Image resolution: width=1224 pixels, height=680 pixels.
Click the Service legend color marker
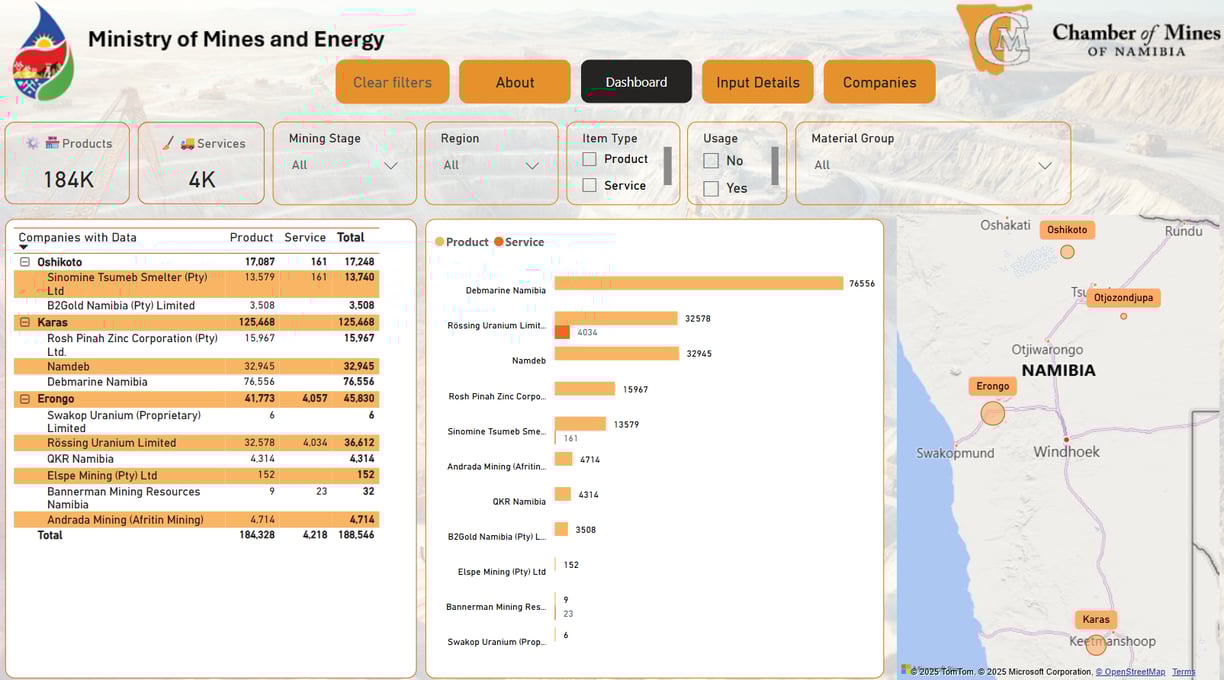(499, 242)
